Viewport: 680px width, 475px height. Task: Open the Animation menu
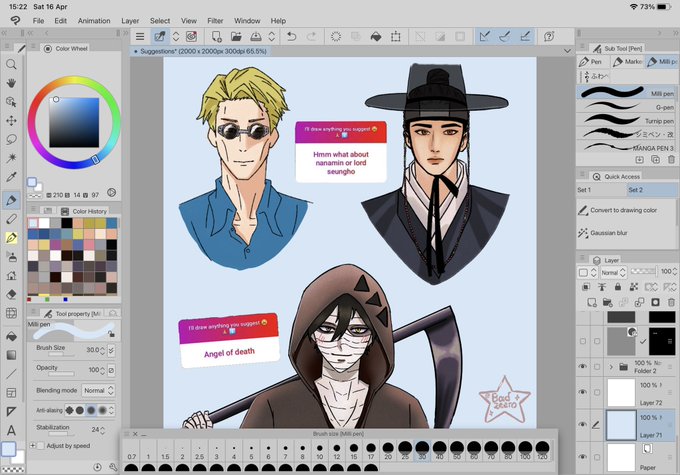coord(94,21)
